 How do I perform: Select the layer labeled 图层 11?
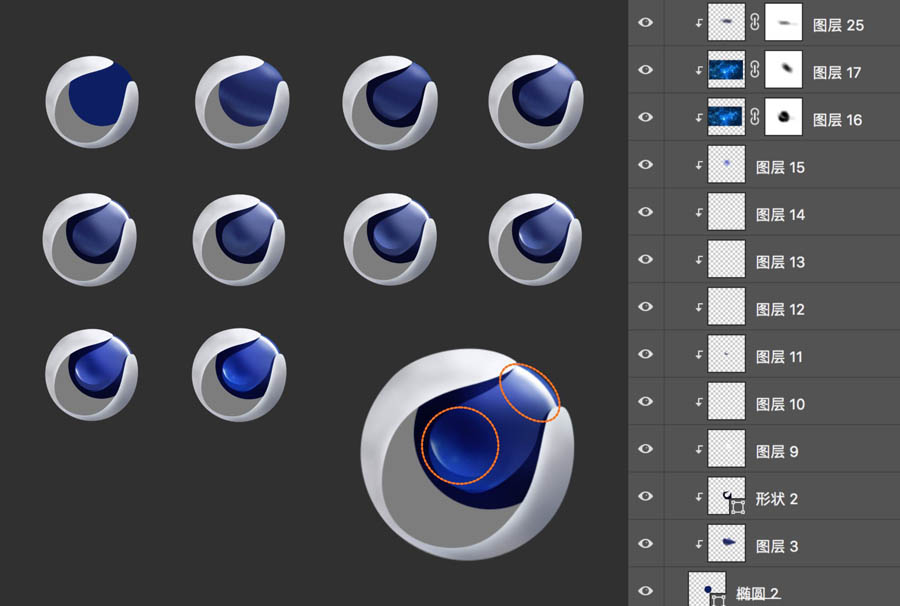click(779, 357)
